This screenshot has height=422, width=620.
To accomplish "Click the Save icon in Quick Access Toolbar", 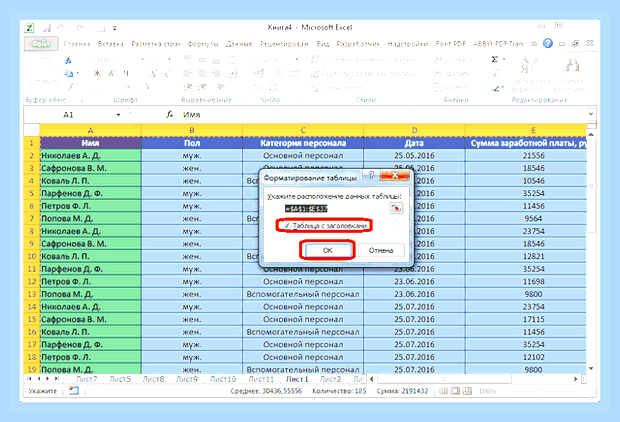I will [x=47, y=28].
